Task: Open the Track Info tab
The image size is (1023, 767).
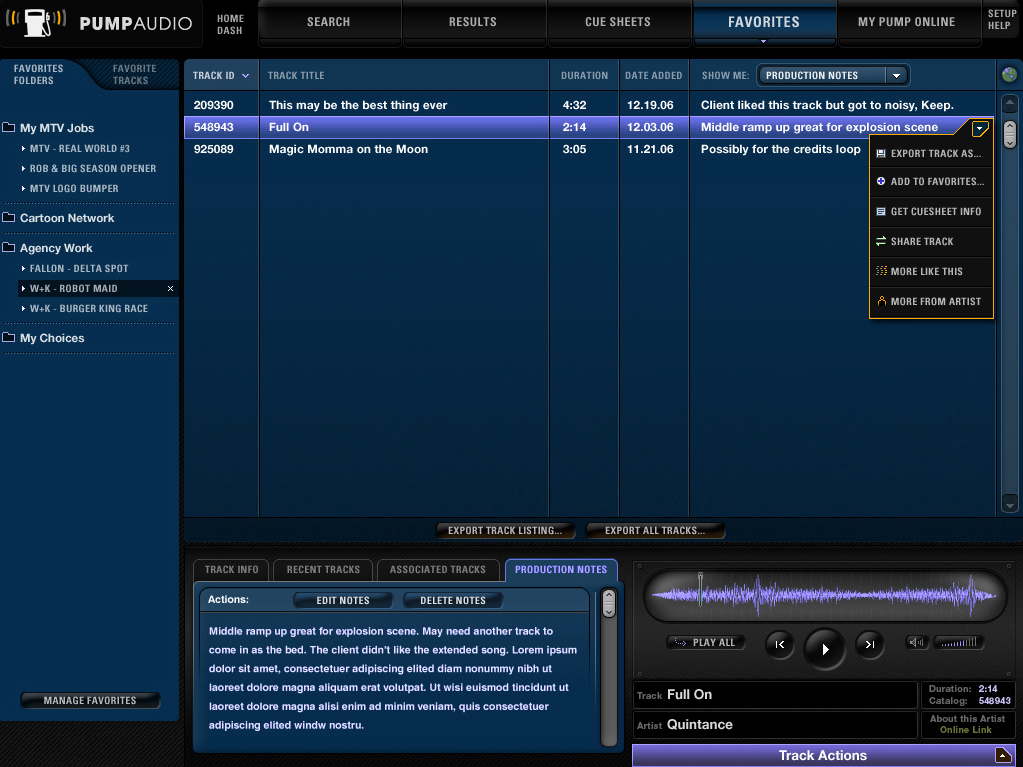Action: tap(232, 569)
